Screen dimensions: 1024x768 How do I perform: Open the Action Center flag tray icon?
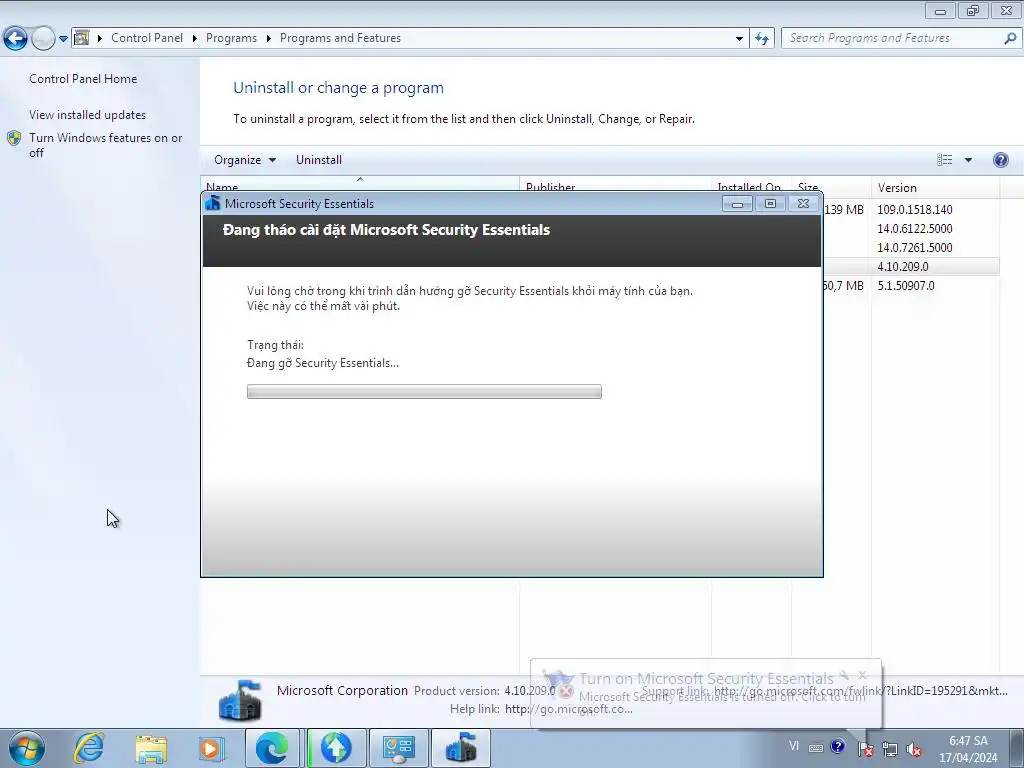point(866,748)
